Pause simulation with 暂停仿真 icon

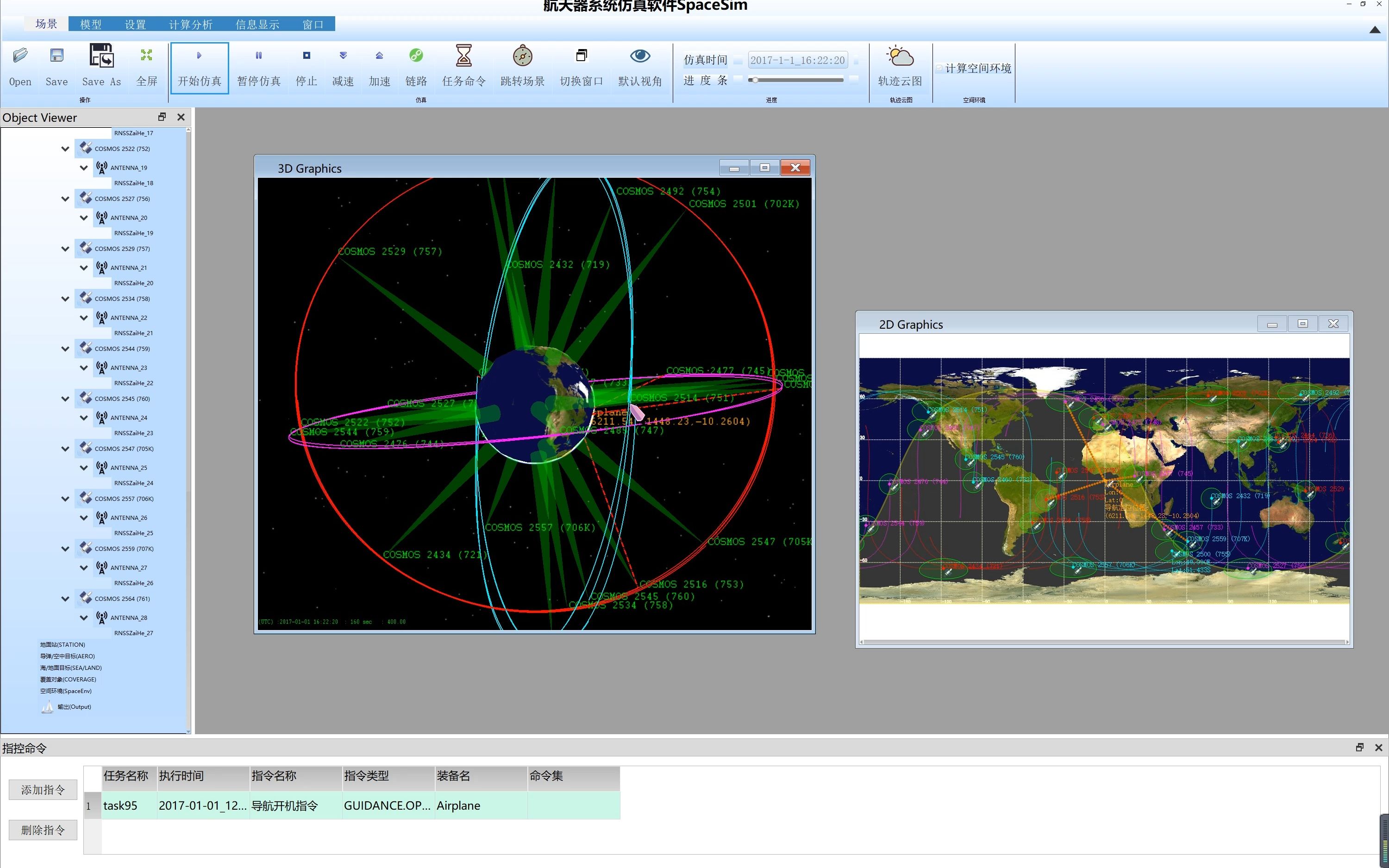[259, 56]
